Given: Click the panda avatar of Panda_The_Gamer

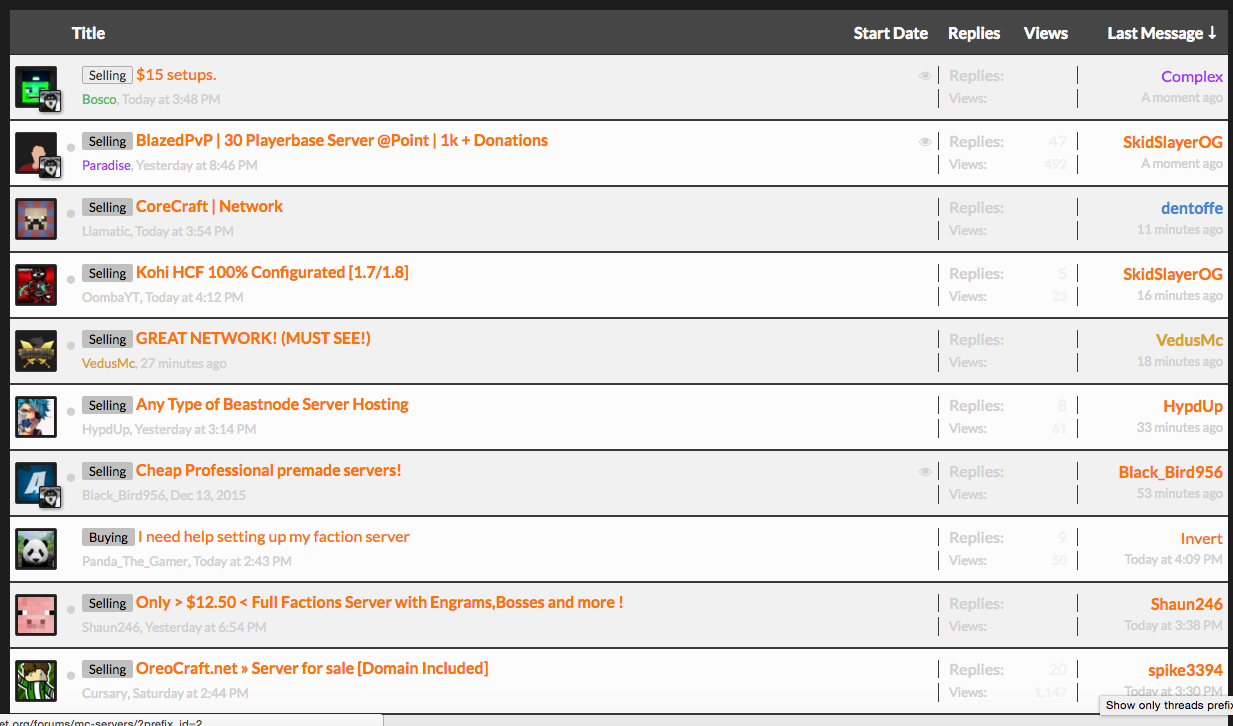Looking at the screenshot, I should (36, 549).
